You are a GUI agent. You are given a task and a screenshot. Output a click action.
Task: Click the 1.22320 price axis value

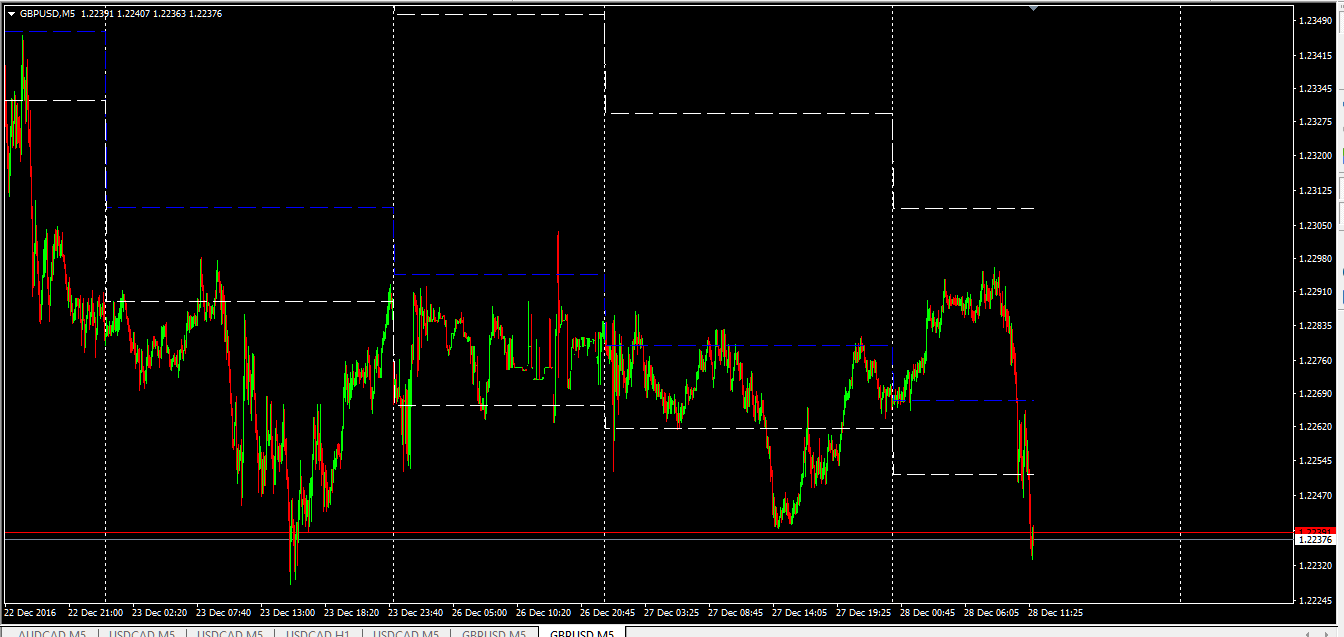click(x=1315, y=565)
